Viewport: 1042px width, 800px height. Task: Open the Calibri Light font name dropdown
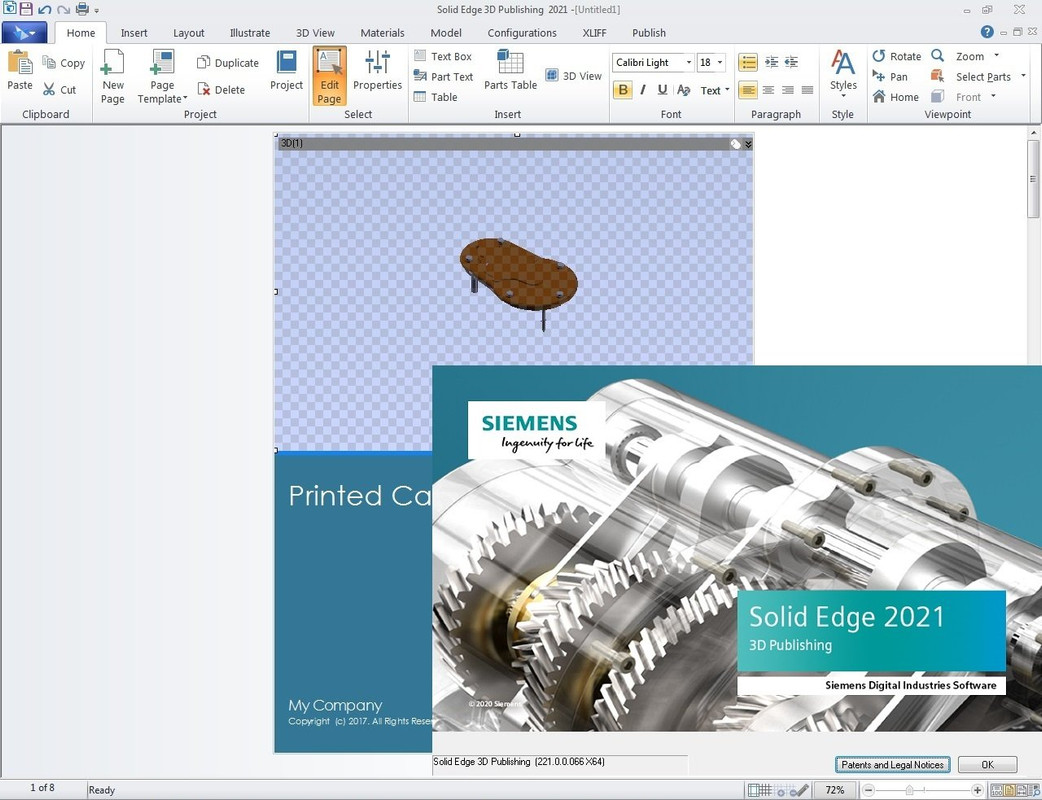(x=688, y=62)
